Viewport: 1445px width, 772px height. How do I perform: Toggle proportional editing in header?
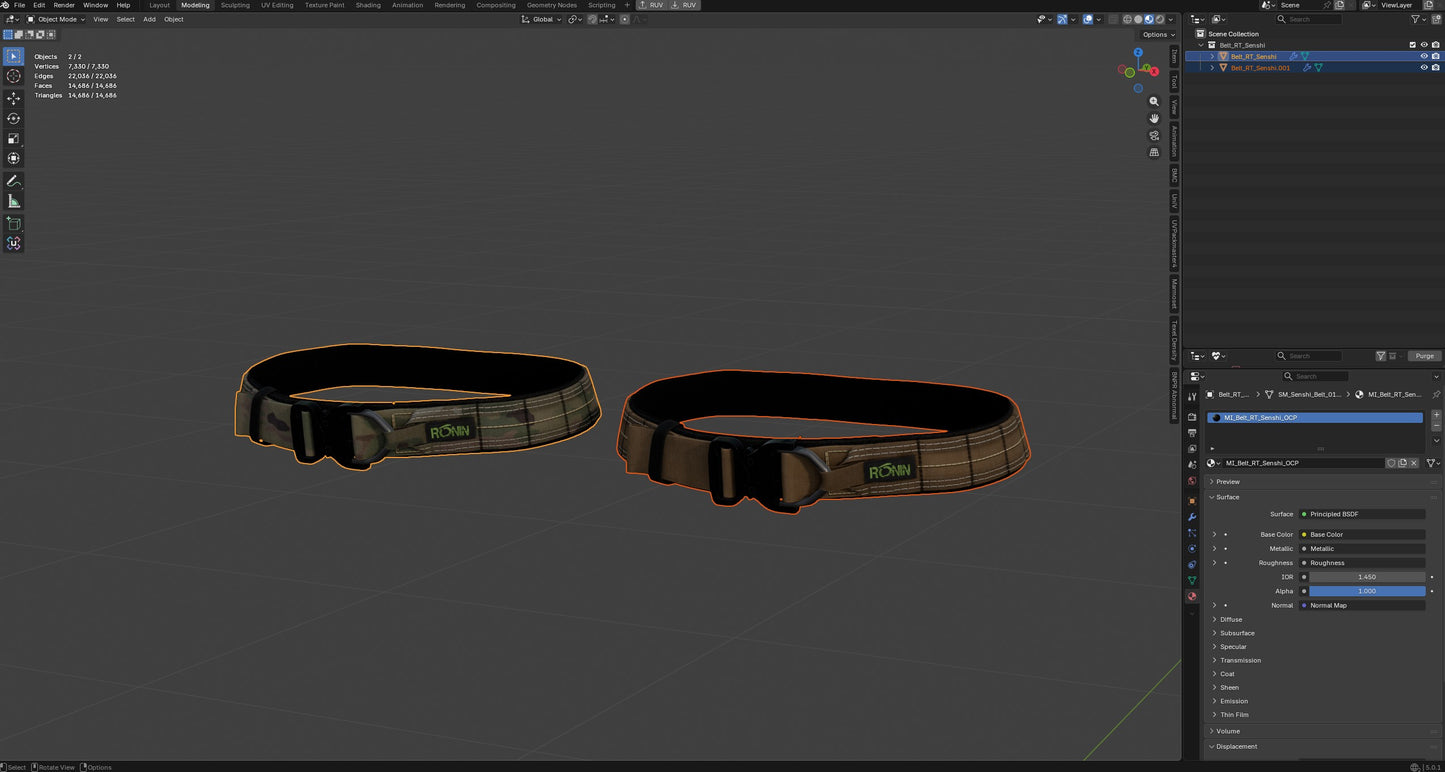pyautogui.click(x=625, y=19)
